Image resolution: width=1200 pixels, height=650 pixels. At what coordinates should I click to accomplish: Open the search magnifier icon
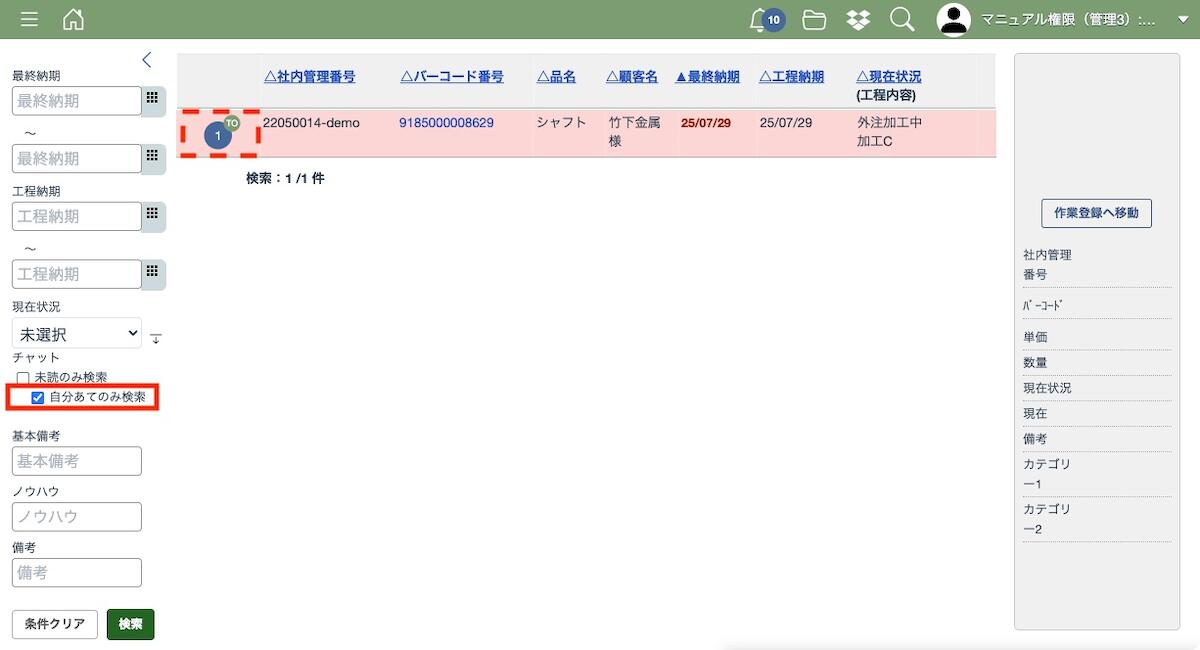(901, 20)
